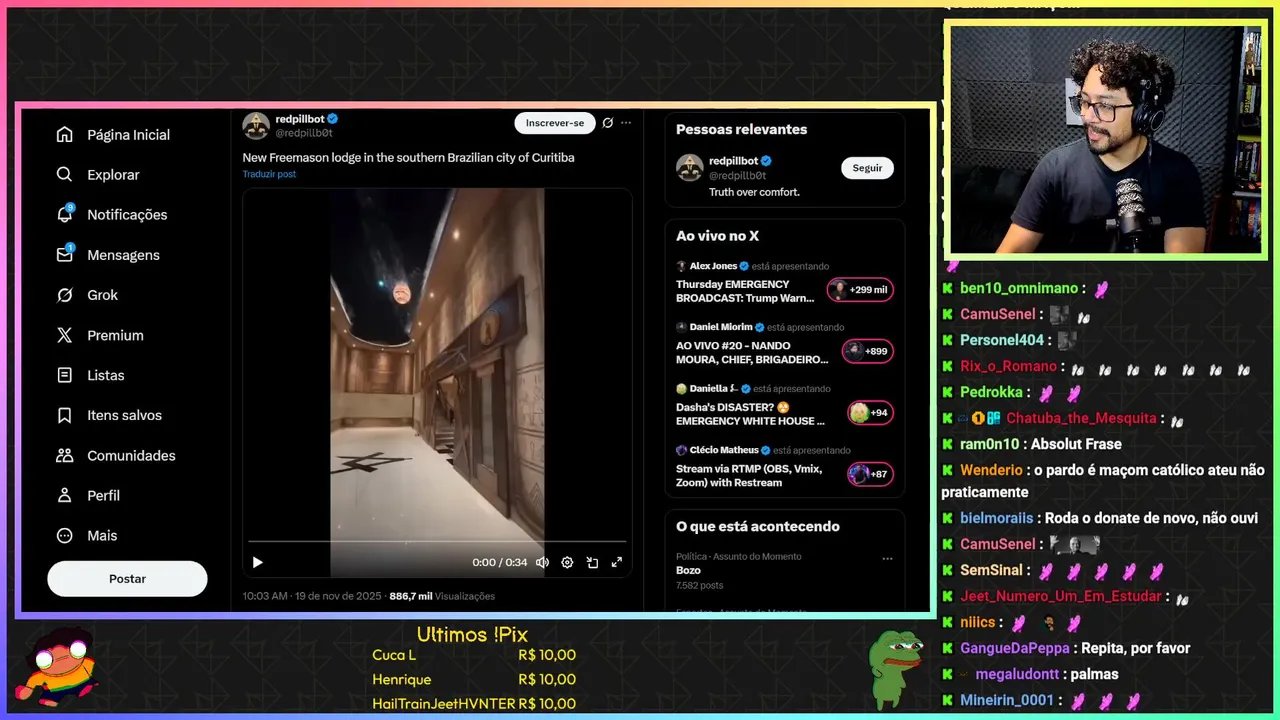Click the Explorar search icon
The image size is (1280, 720).
[65, 175]
